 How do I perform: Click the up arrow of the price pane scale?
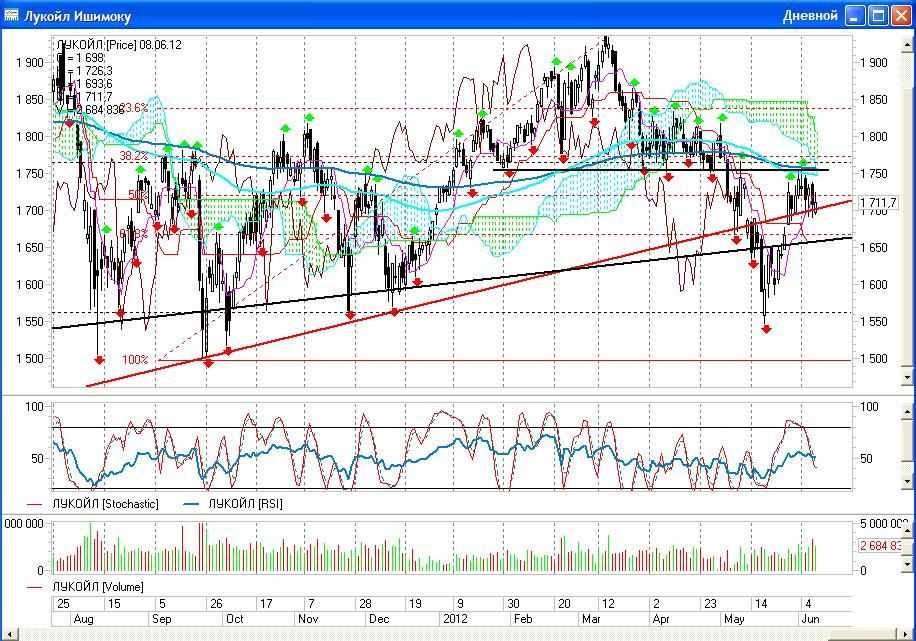tap(908, 45)
